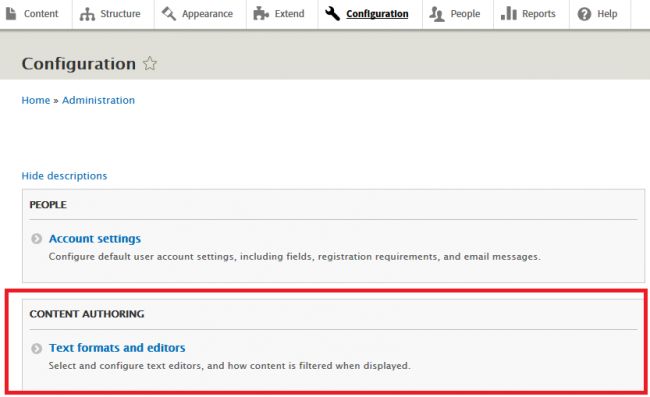Open Text formats and editors link
The width and height of the screenshot is (650, 397).
pyautogui.click(x=117, y=348)
